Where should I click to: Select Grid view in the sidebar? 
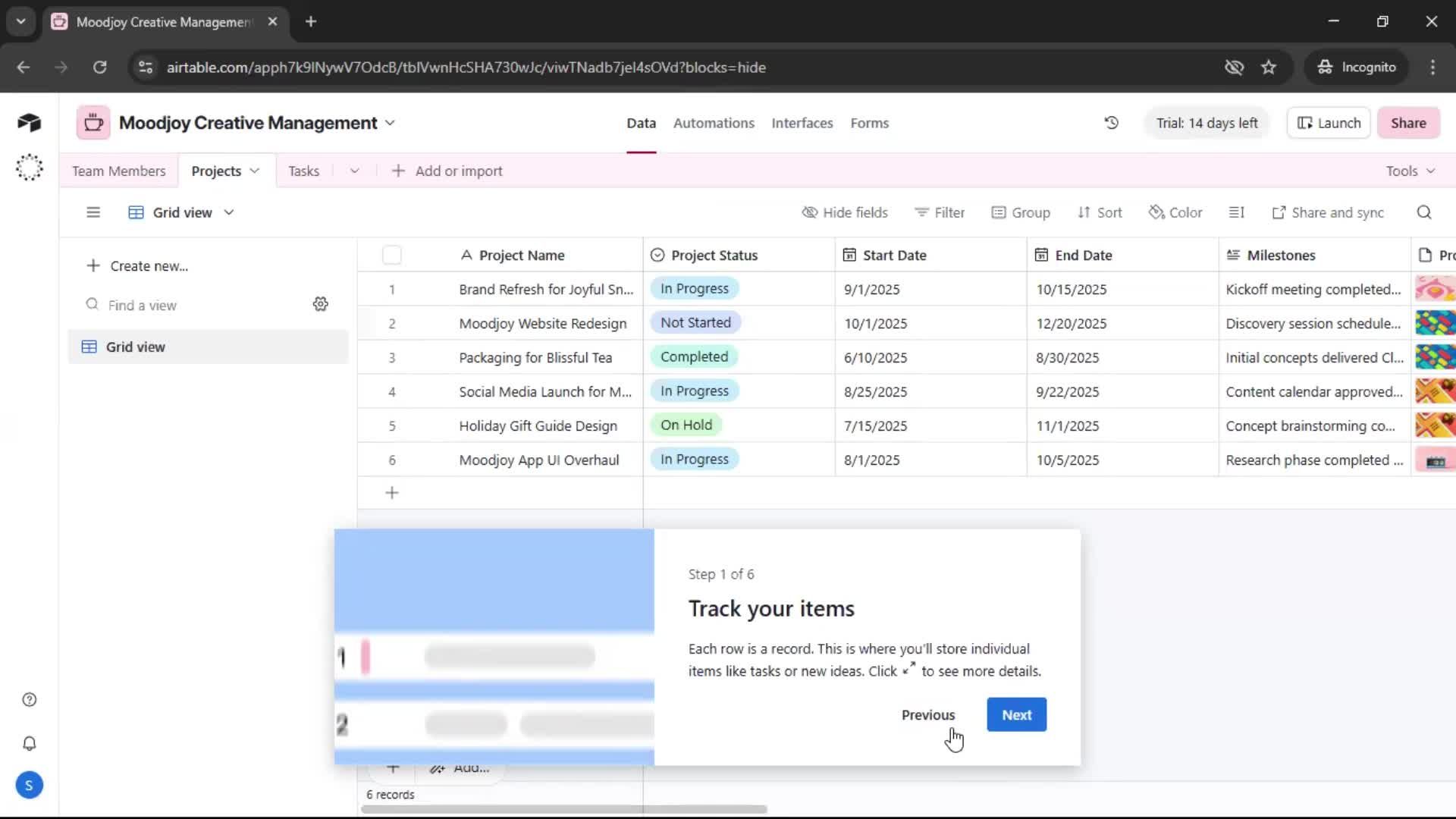(x=208, y=347)
